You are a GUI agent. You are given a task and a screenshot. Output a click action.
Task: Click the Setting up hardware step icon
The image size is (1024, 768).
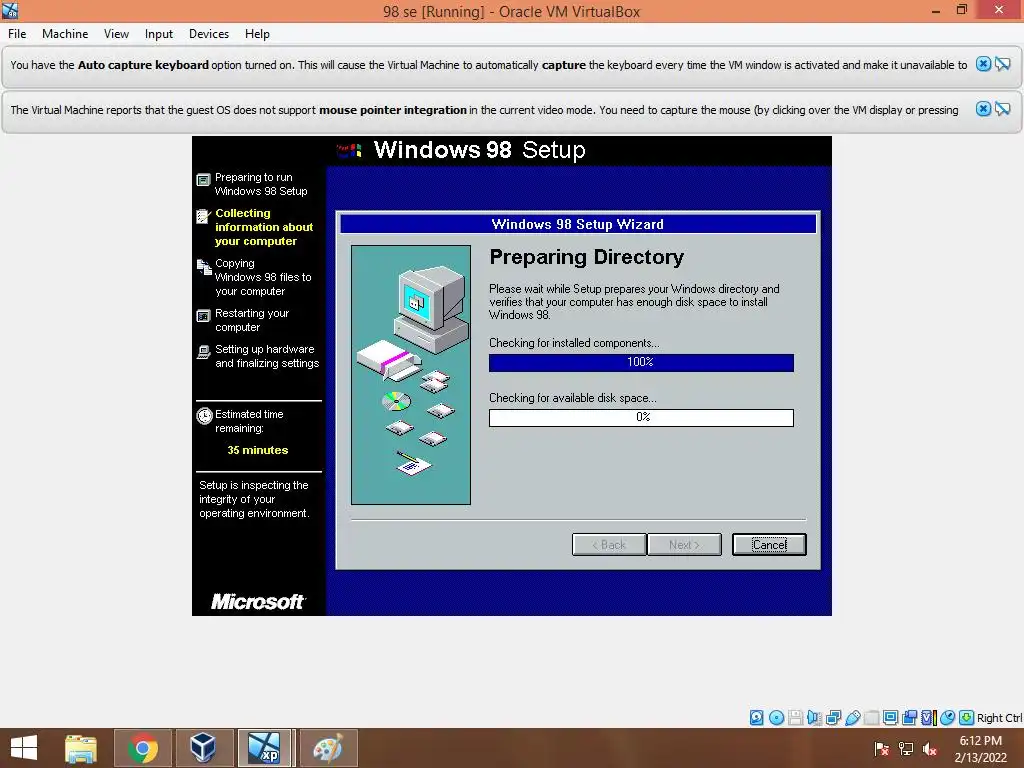pyautogui.click(x=204, y=352)
